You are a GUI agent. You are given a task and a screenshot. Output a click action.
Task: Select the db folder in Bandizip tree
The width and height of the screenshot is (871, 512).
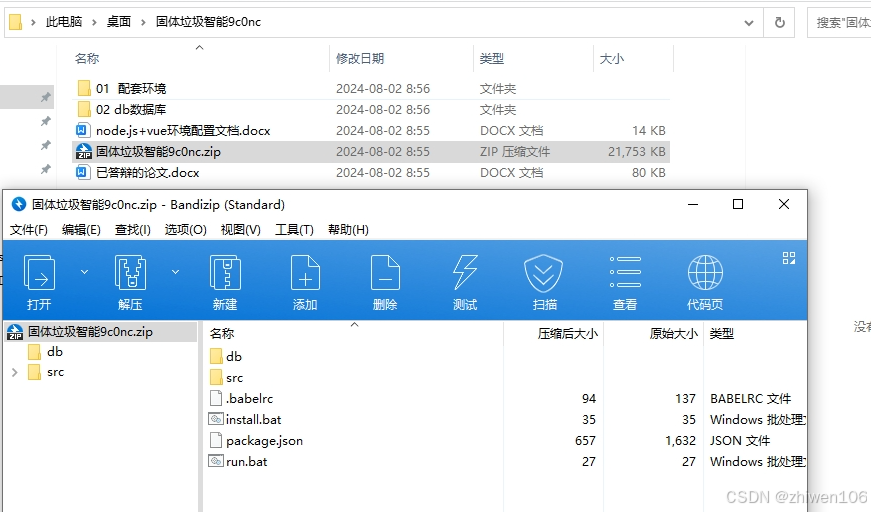[54, 352]
